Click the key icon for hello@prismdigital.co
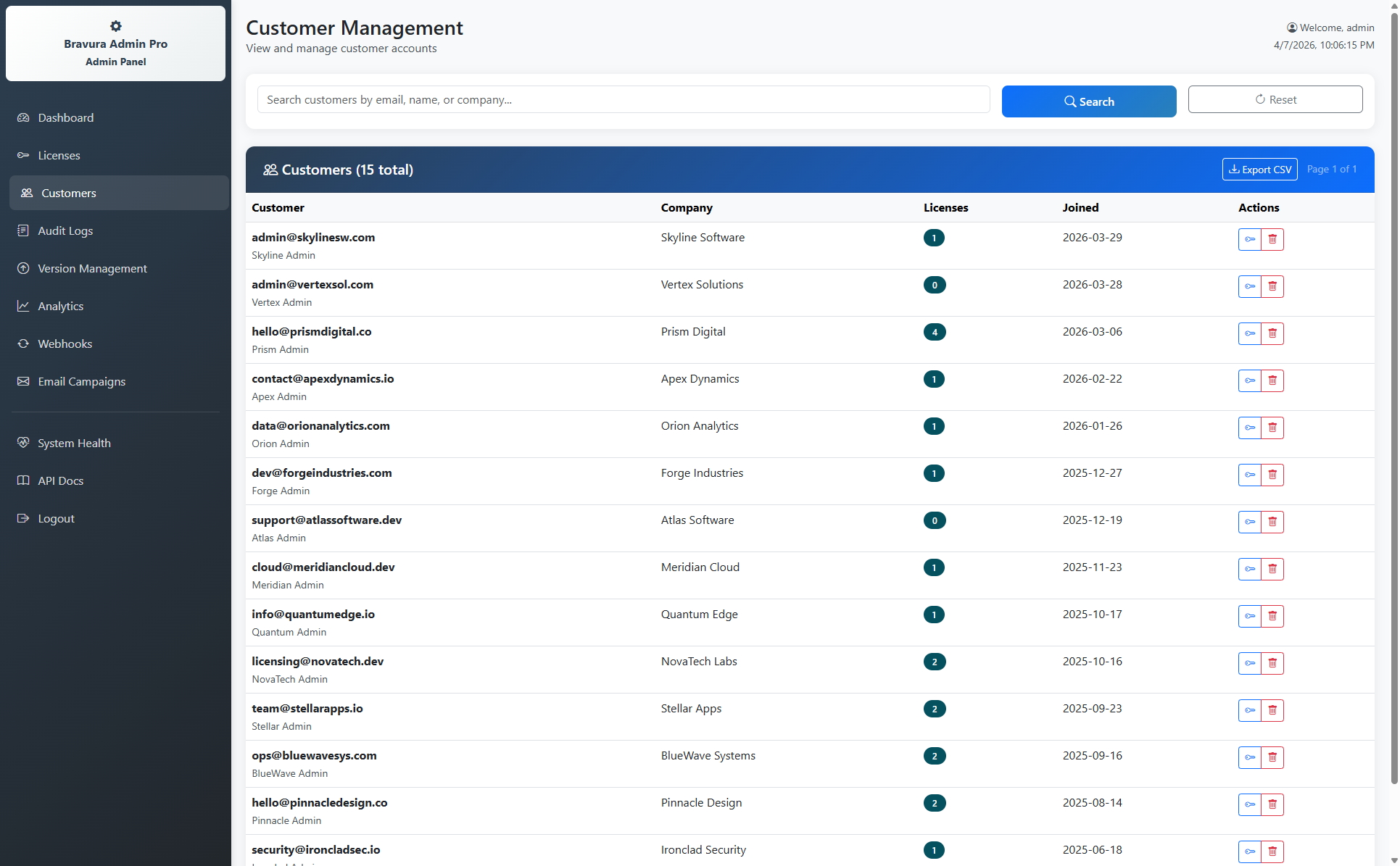Image resolution: width=1400 pixels, height=866 pixels. point(1250,333)
